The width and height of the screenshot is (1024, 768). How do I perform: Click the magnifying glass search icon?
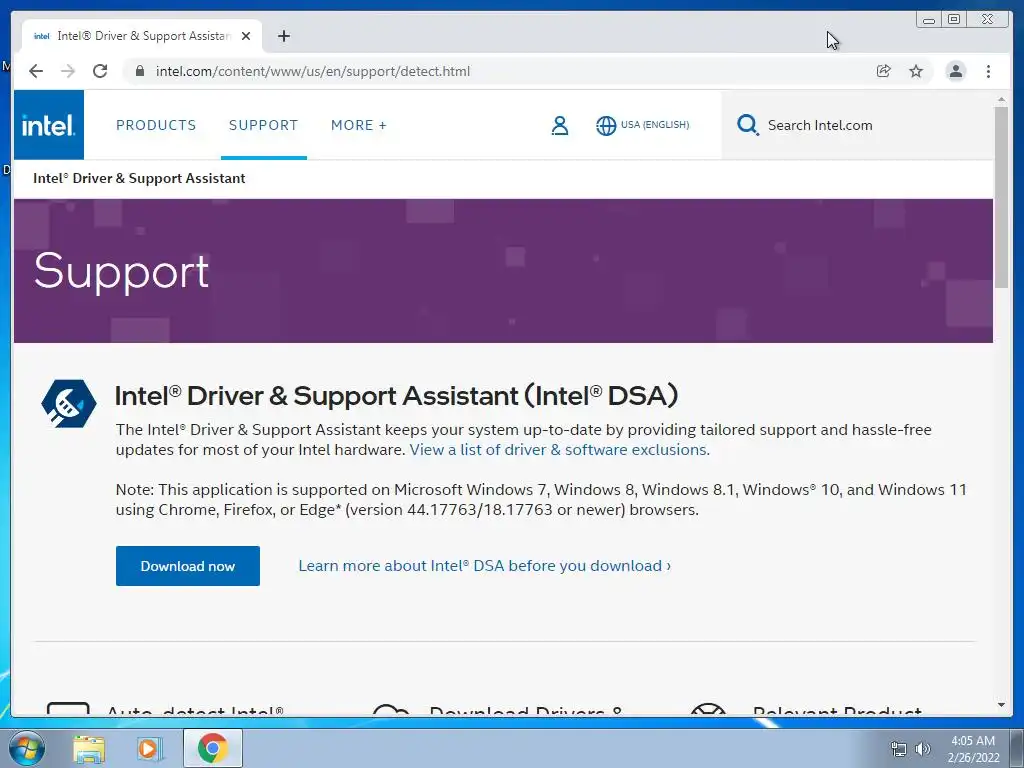(x=748, y=125)
